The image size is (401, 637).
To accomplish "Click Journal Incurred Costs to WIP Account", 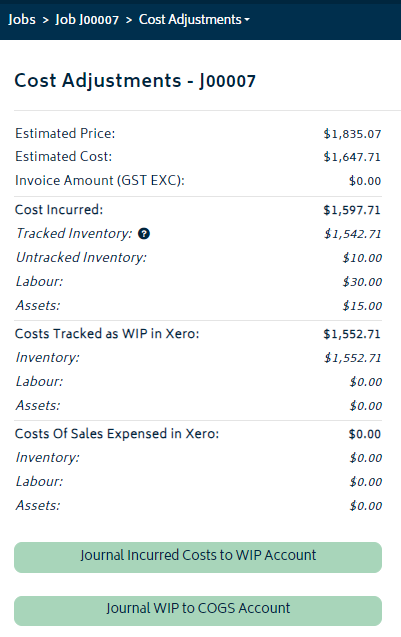I will [x=198, y=557].
